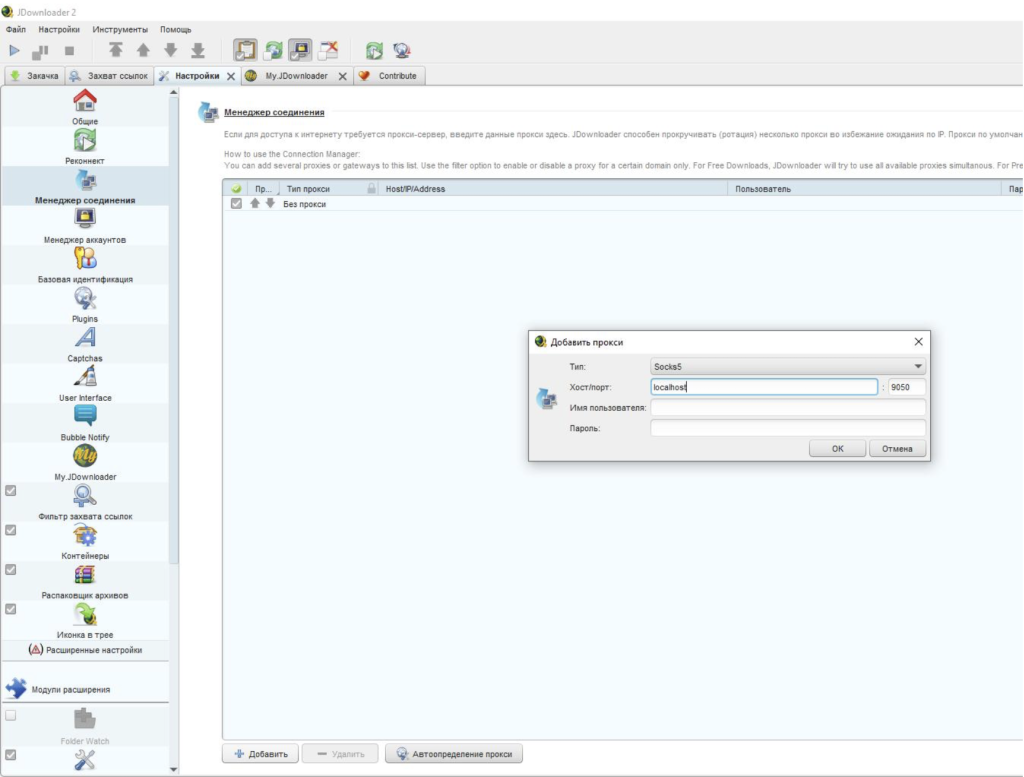This screenshot has height=777, width=1024.
Task: Open the Помощь menu
Action: [x=176, y=29]
